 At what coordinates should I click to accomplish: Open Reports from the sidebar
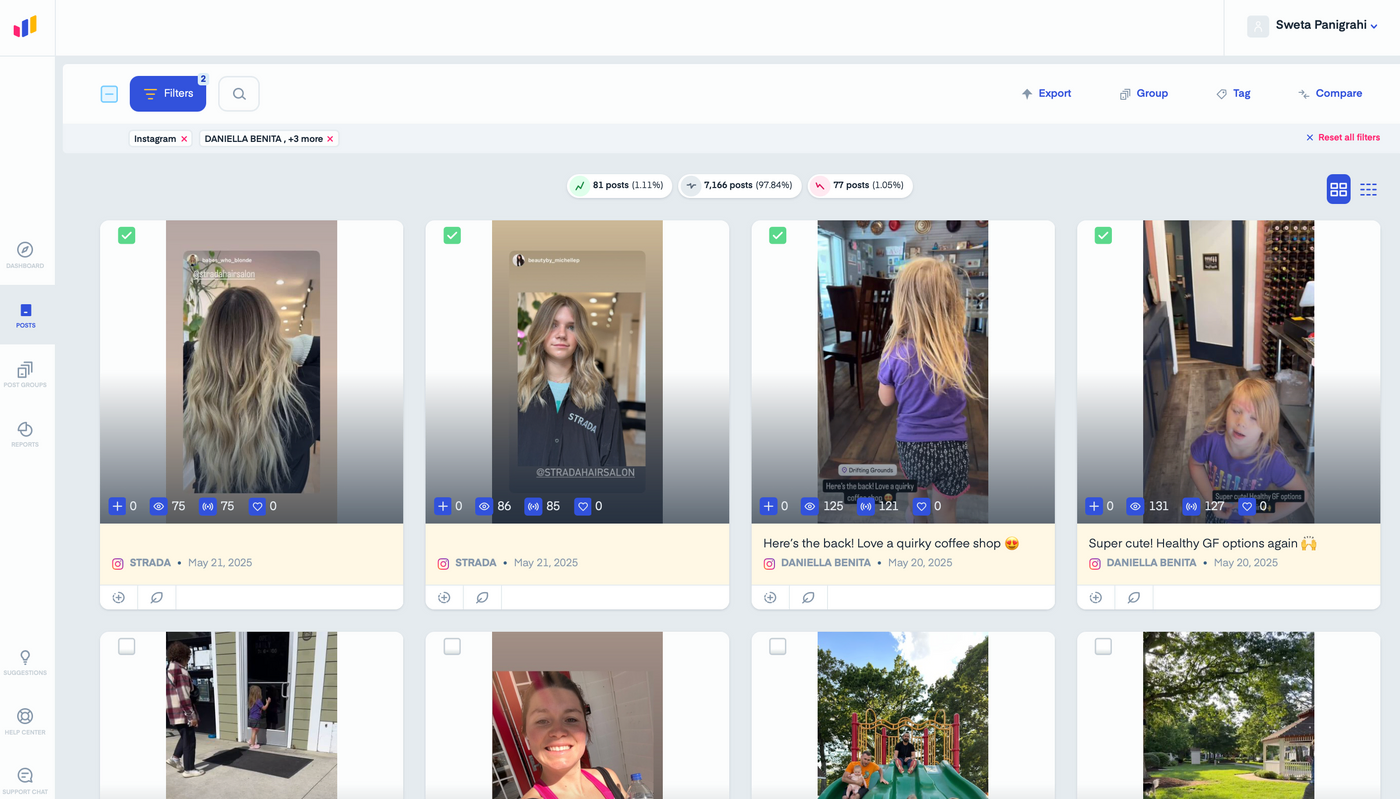pos(25,434)
